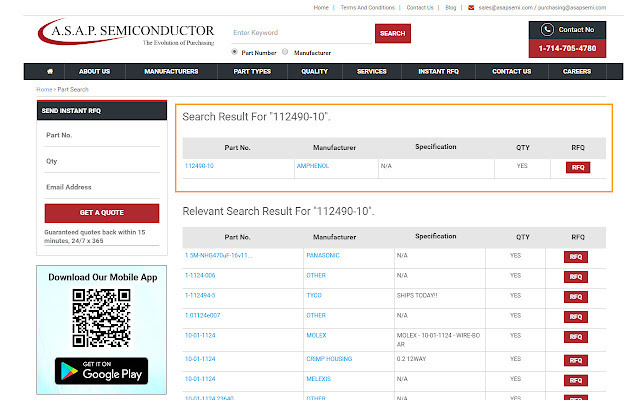Open part link 1.5M-NHG470uF-16v11...
The image size is (640, 400).
pos(218,255)
